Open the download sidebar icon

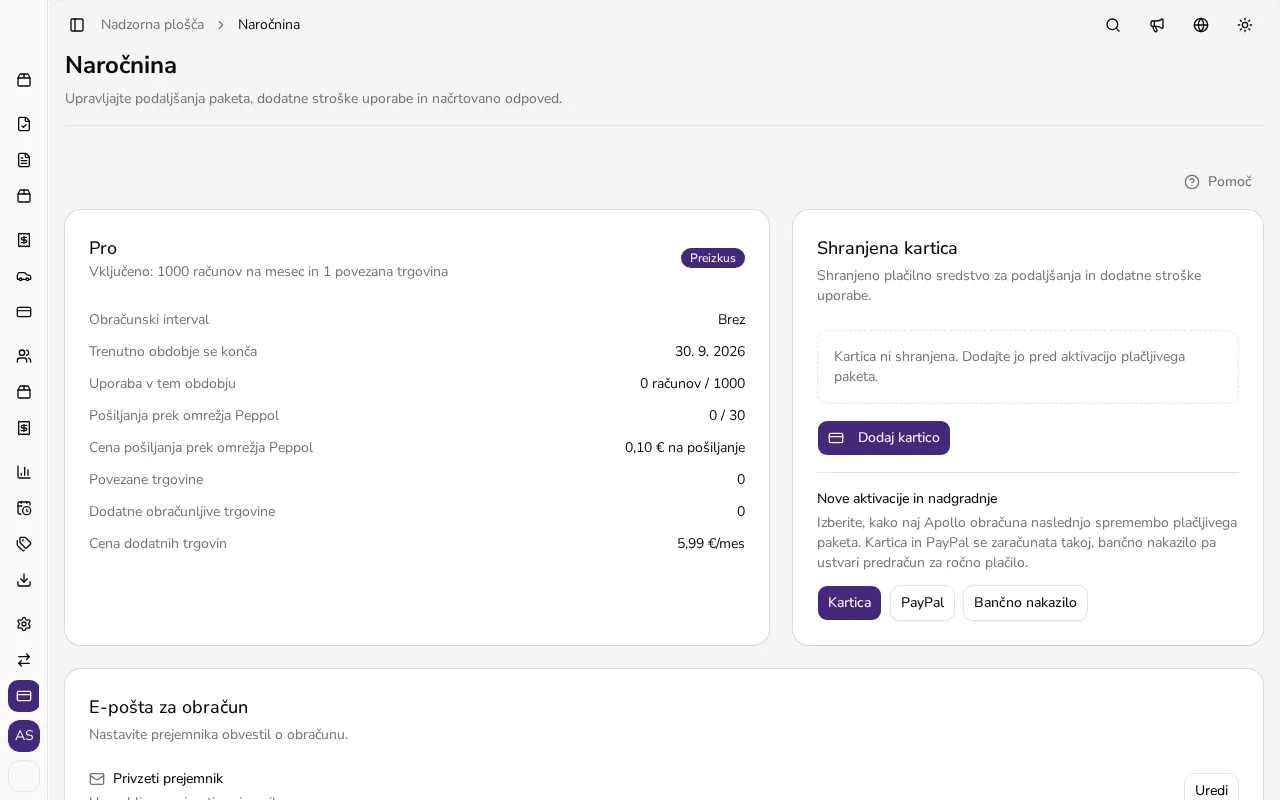[x=24, y=580]
